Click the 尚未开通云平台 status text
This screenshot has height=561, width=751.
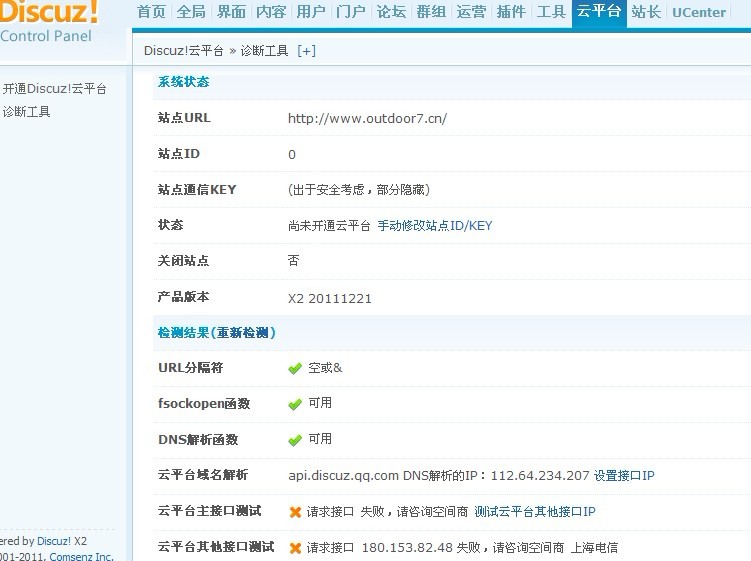click(329, 226)
